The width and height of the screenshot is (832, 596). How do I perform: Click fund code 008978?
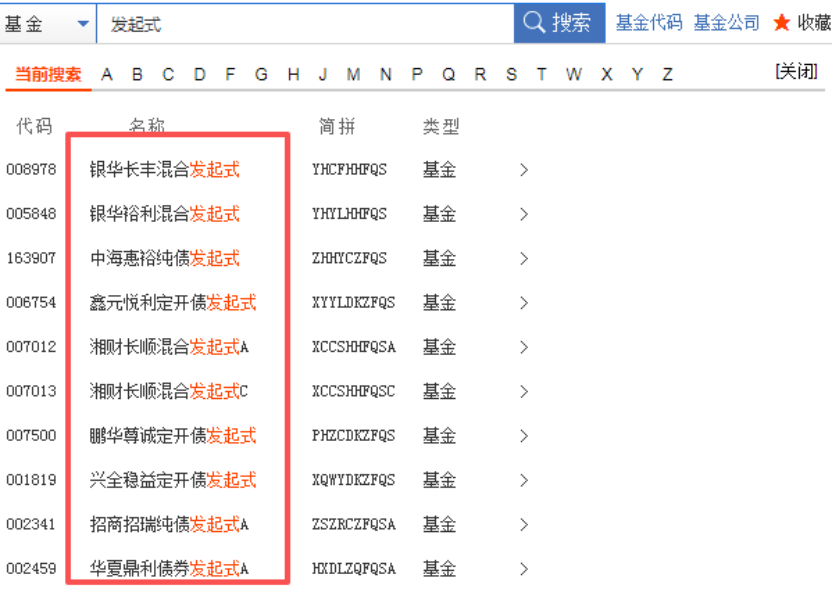coord(31,169)
